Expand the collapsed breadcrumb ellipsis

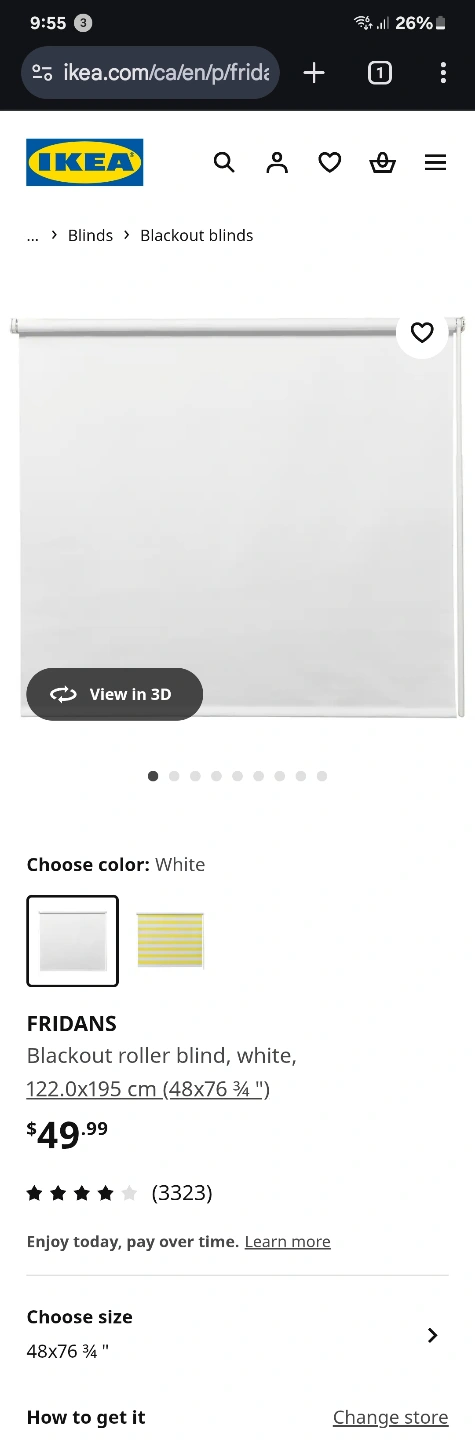point(33,236)
